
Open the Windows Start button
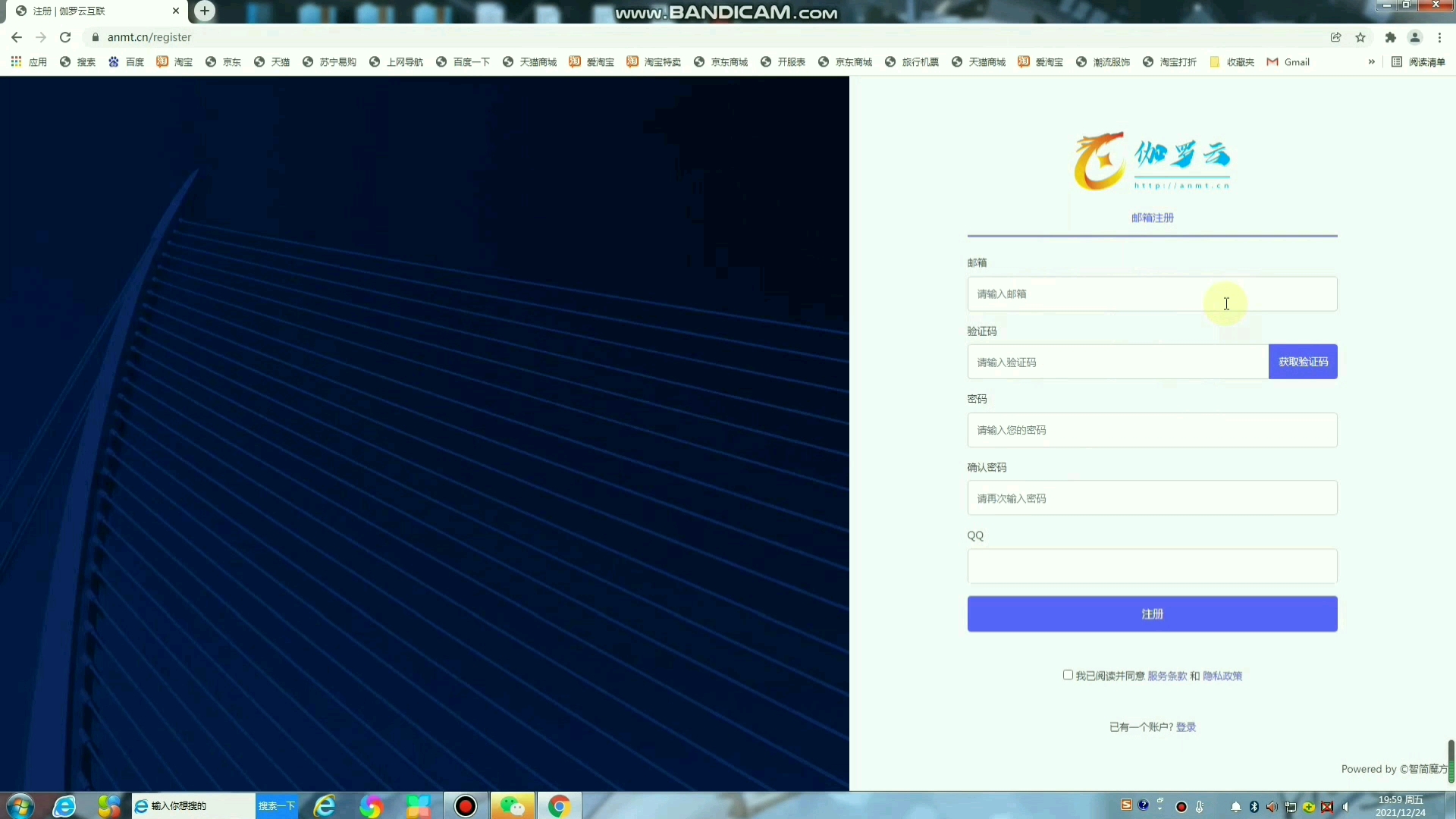20,806
